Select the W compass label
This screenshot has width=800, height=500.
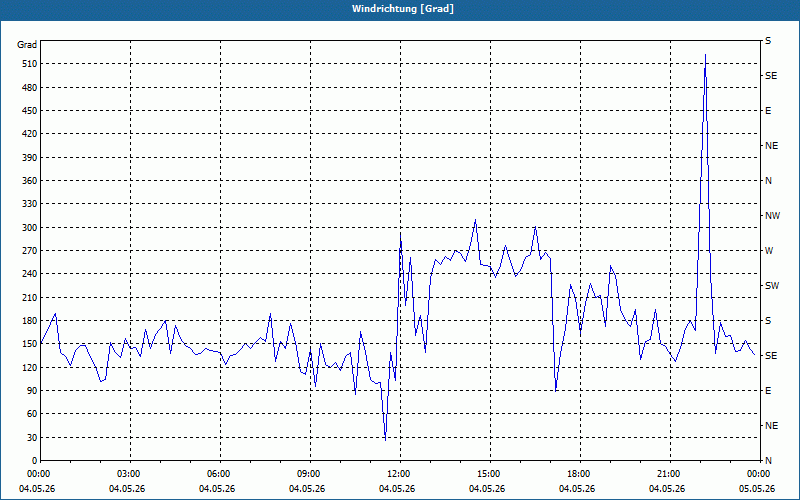tap(769, 251)
